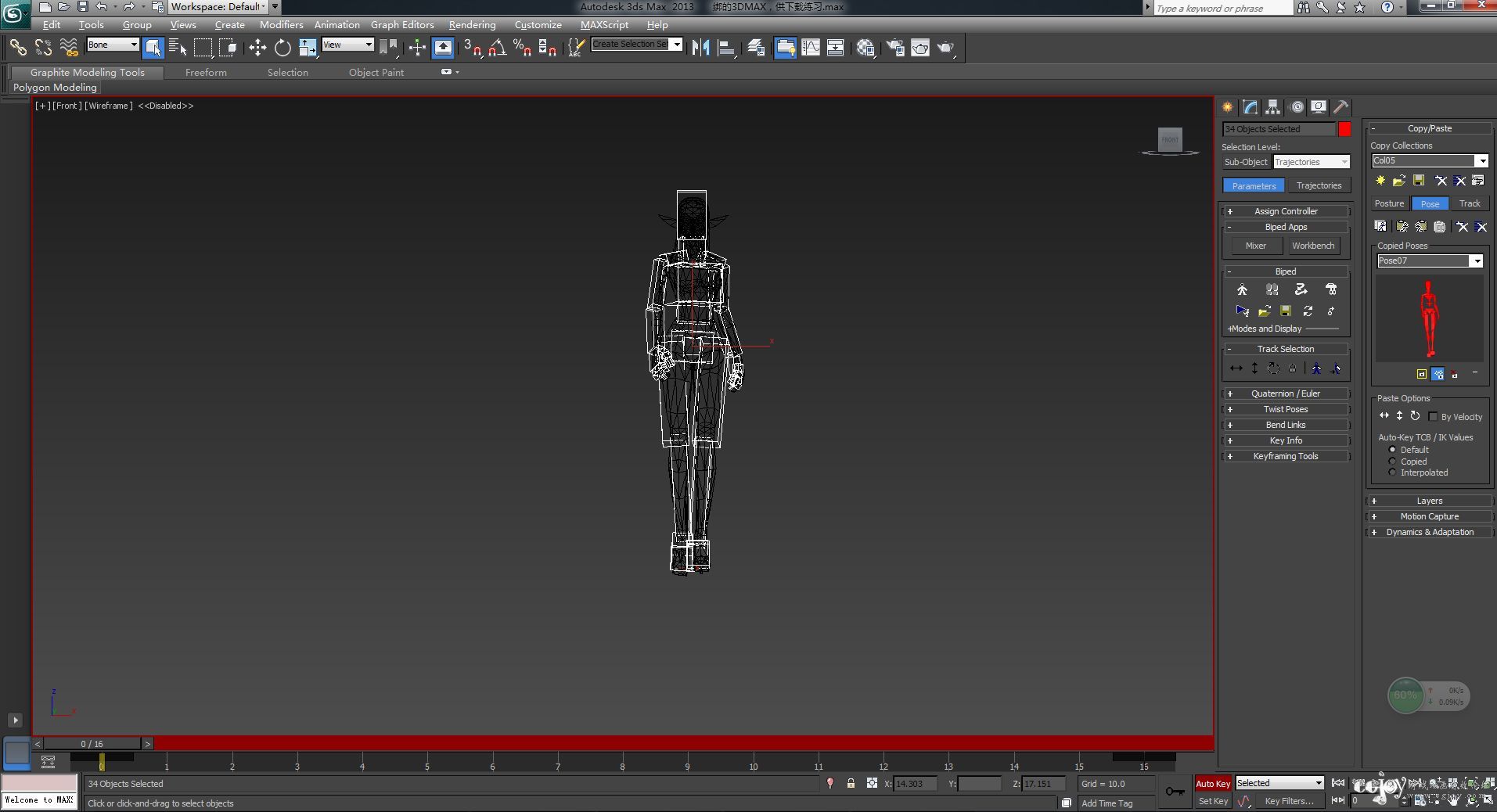
Task: Enable Biped Figure Mode icon
Action: [x=1242, y=289]
